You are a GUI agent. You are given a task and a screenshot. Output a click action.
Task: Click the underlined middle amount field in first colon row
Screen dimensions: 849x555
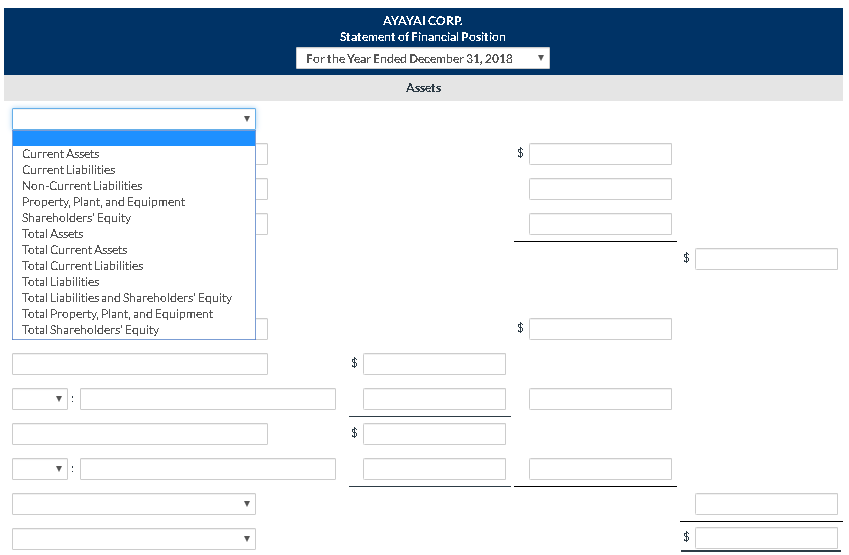434,399
